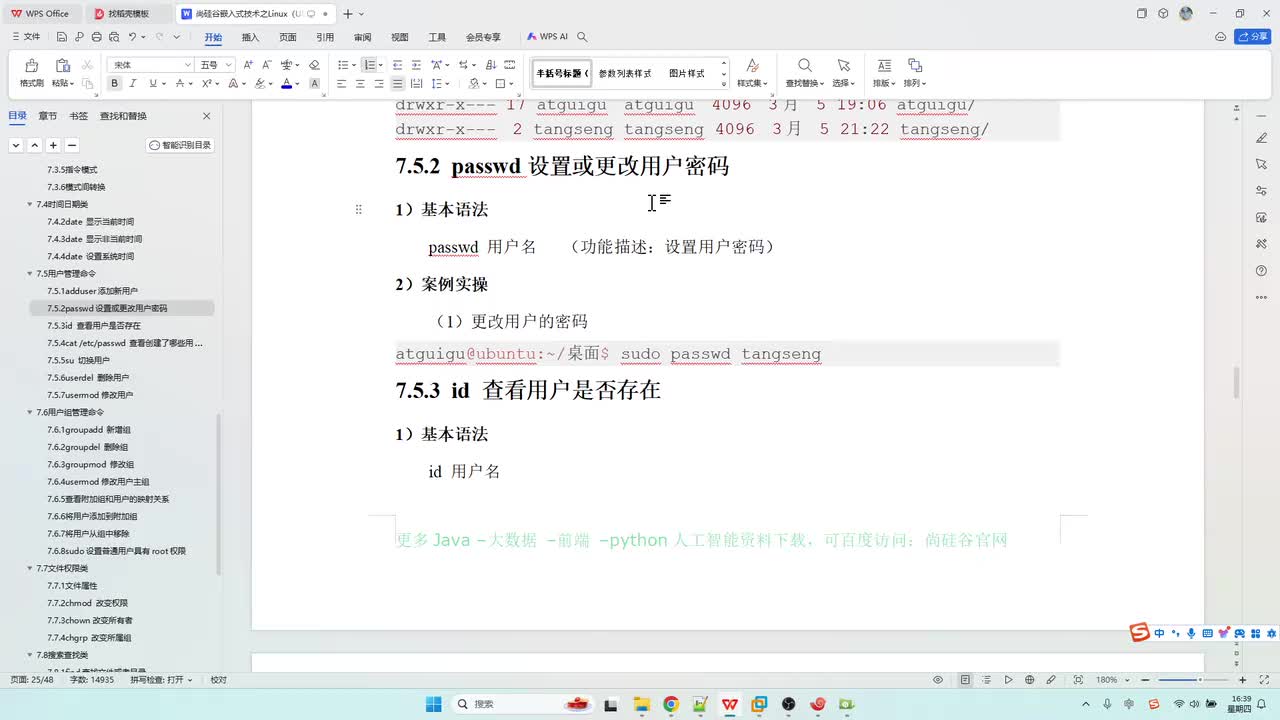
Task: Toggle Bold formatting
Action: [x=115, y=84]
